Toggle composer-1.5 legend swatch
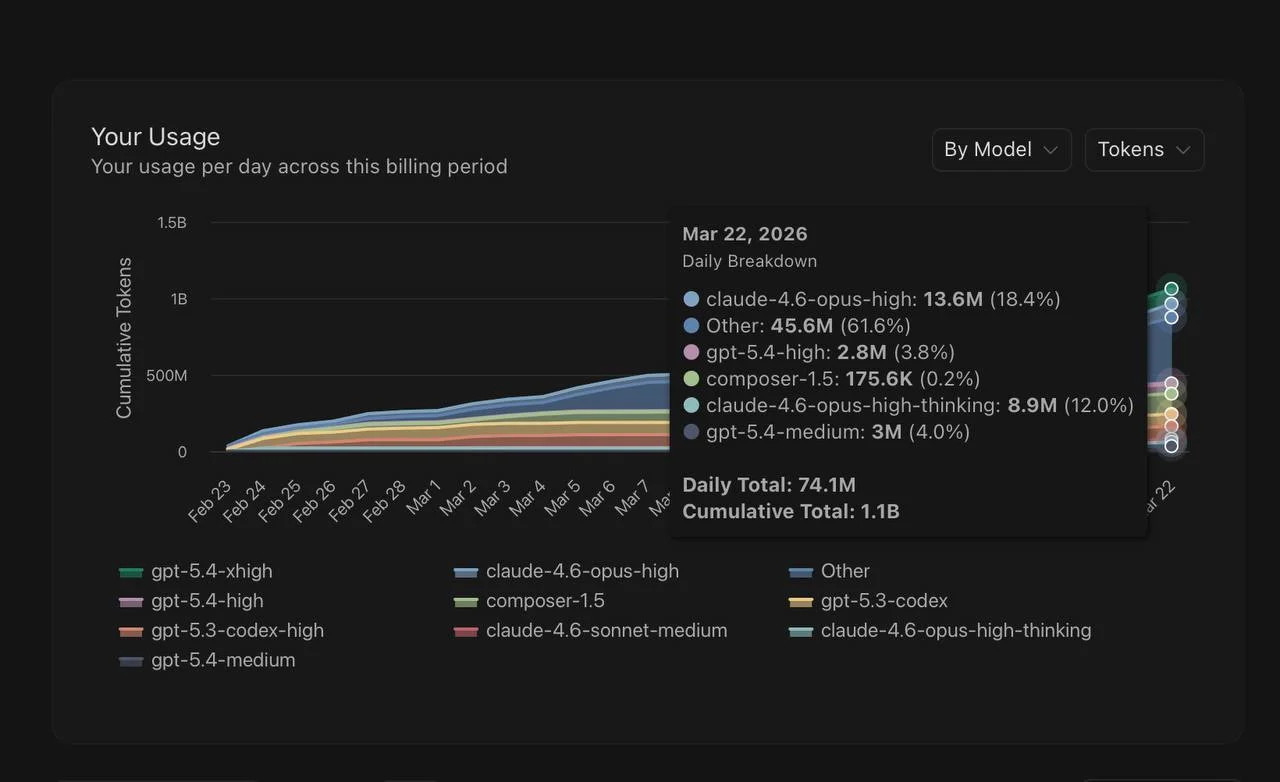The image size is (1280, 782). click(x=466, y=602)
